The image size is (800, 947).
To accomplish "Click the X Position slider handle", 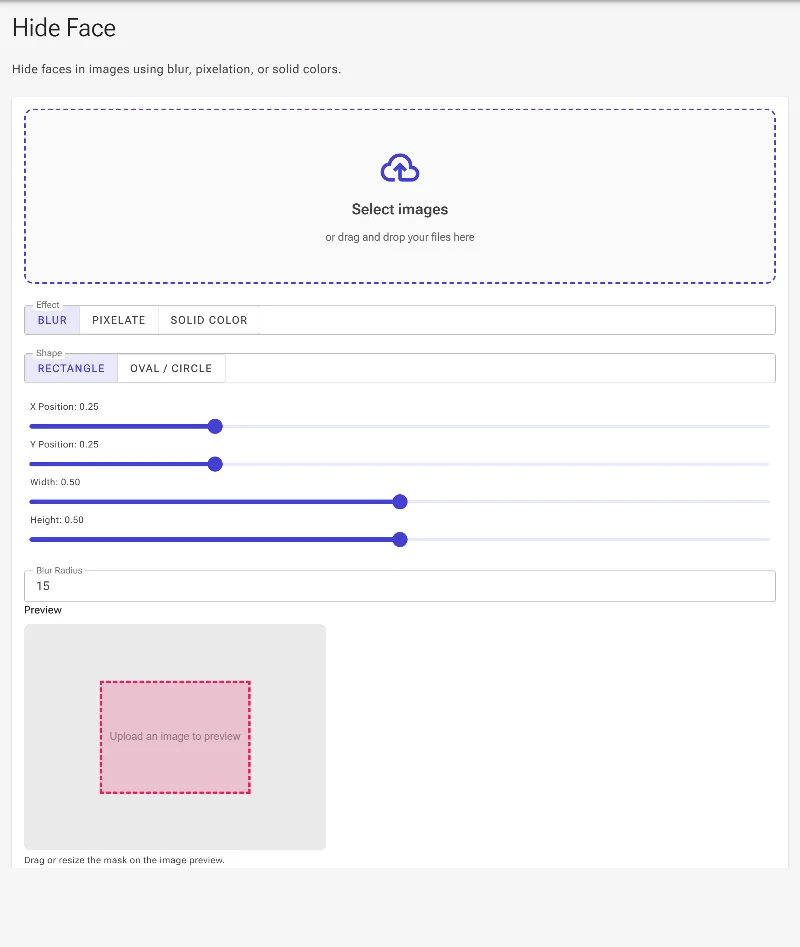I will click(x=215, y=426).
